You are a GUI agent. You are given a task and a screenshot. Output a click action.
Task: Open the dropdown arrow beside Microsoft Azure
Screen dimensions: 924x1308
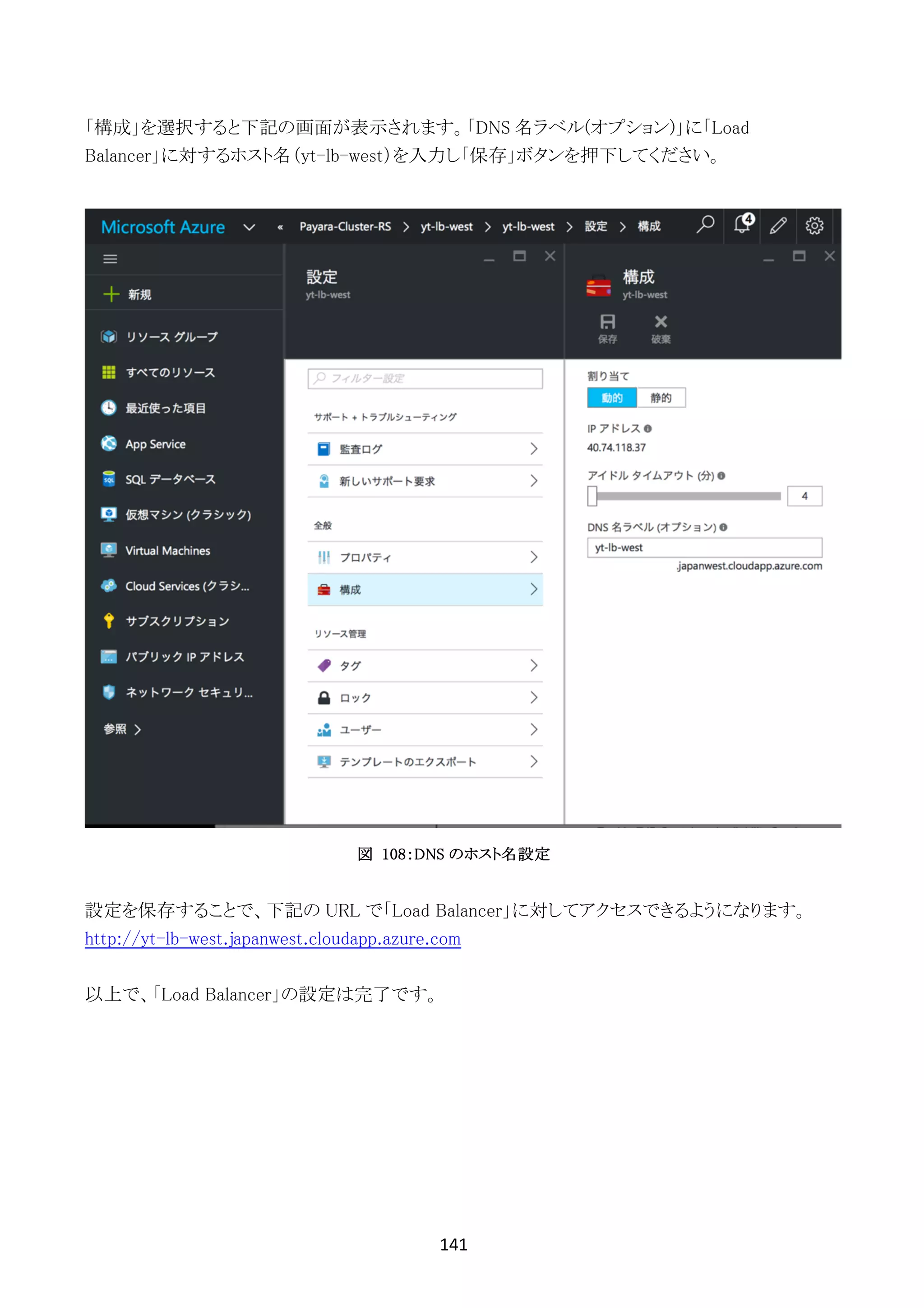tap(249, 227)
